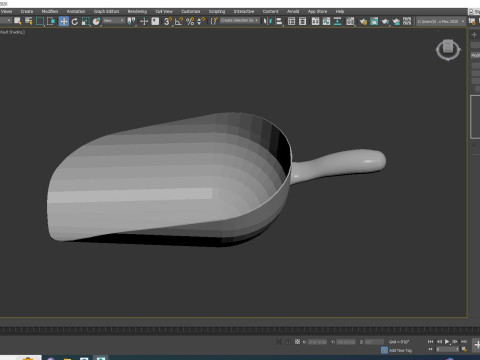Open the Graph Editors menu
The width and height of the screenshot is (480, 360).
[x=106, y=11]
